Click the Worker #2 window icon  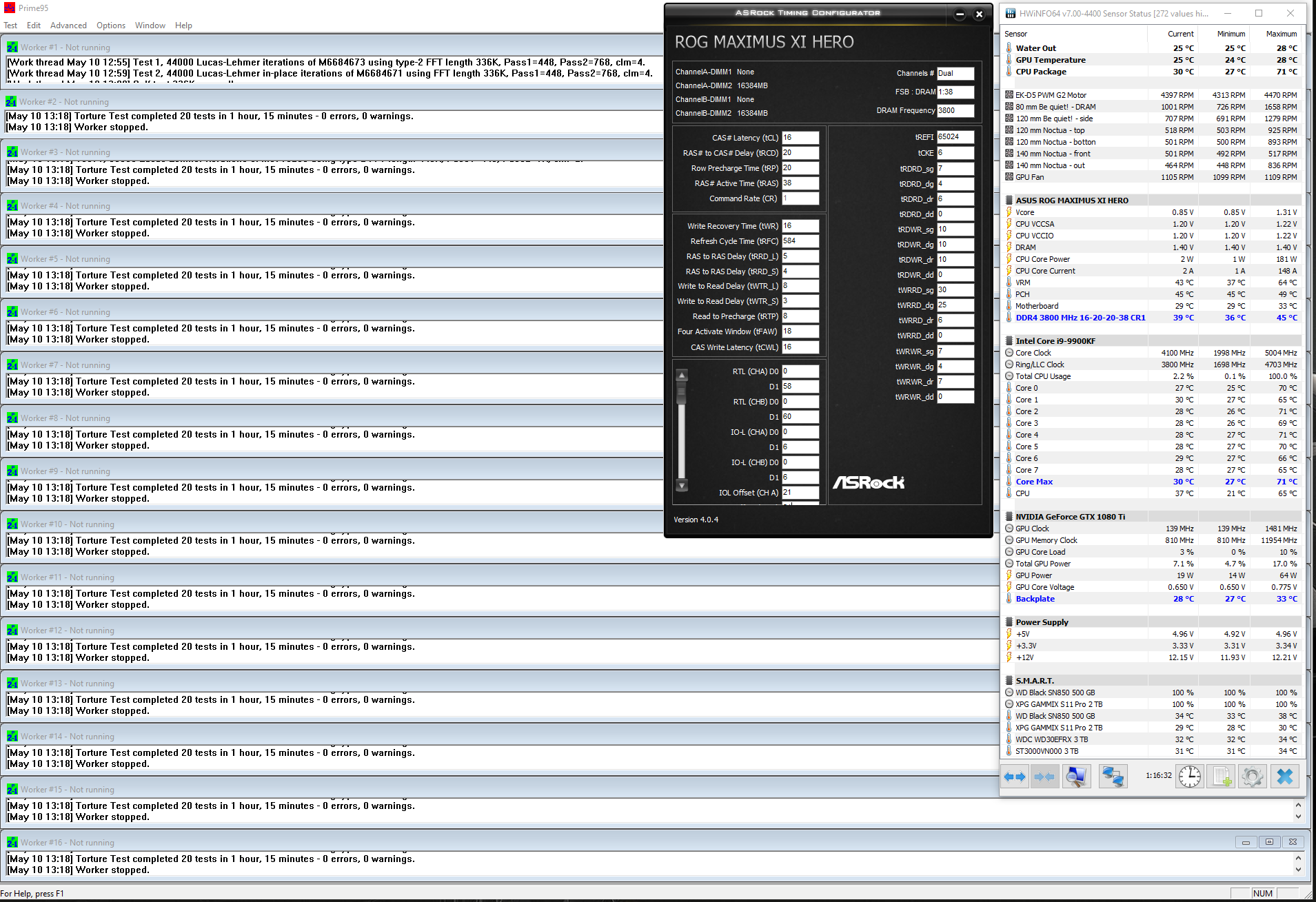pyautogui.click(x=11, y=101)
